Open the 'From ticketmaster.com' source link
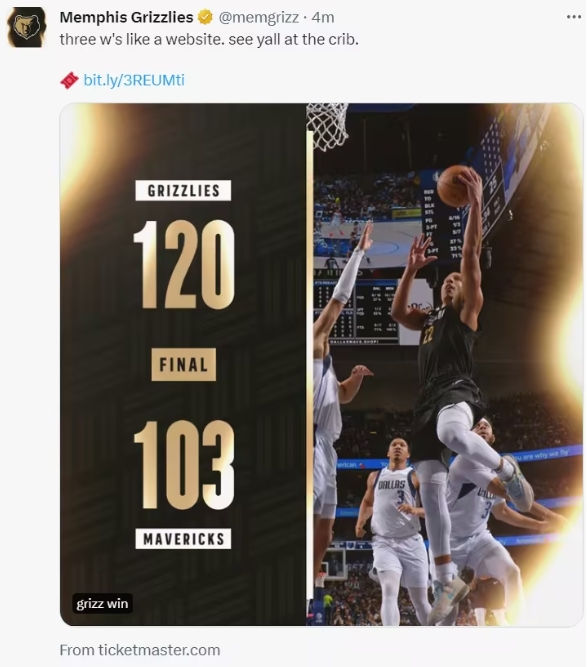587x667 pixels. point(140,650)
